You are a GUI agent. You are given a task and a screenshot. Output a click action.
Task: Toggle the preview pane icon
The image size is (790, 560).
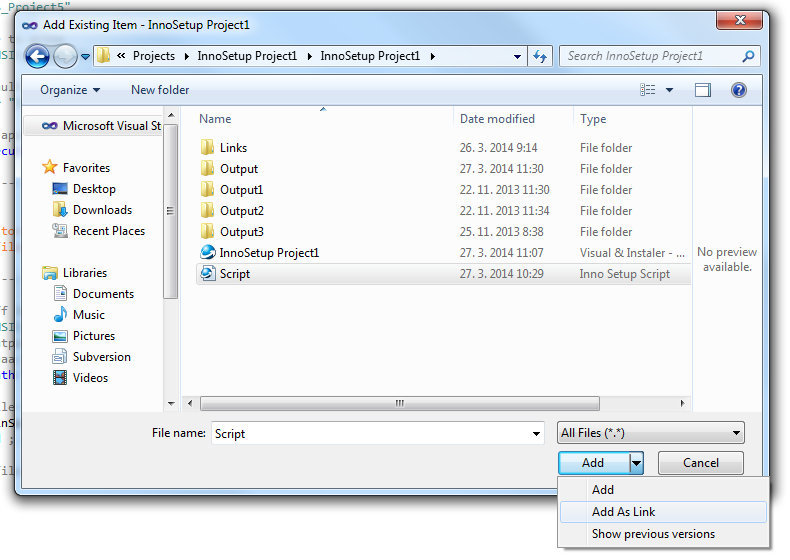tap(702, 90)
